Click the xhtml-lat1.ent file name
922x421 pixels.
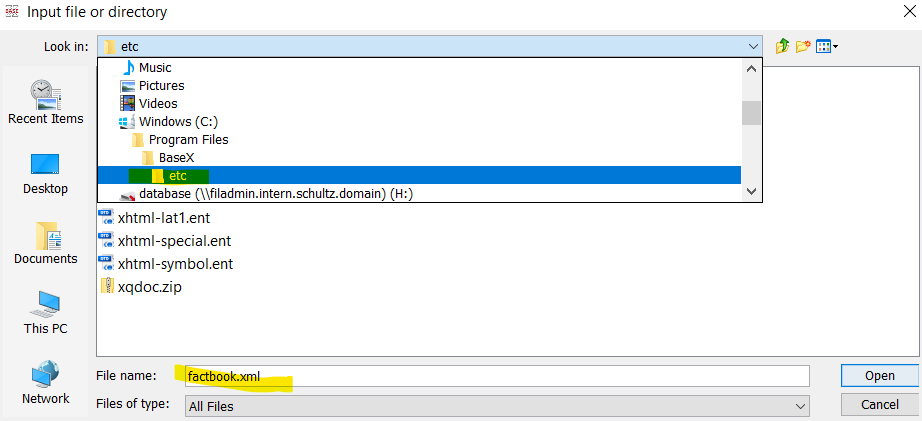tap(164, 218)
